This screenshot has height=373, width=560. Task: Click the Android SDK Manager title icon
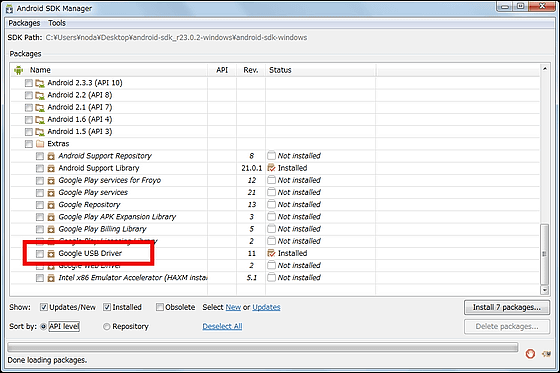coord(9,9)
